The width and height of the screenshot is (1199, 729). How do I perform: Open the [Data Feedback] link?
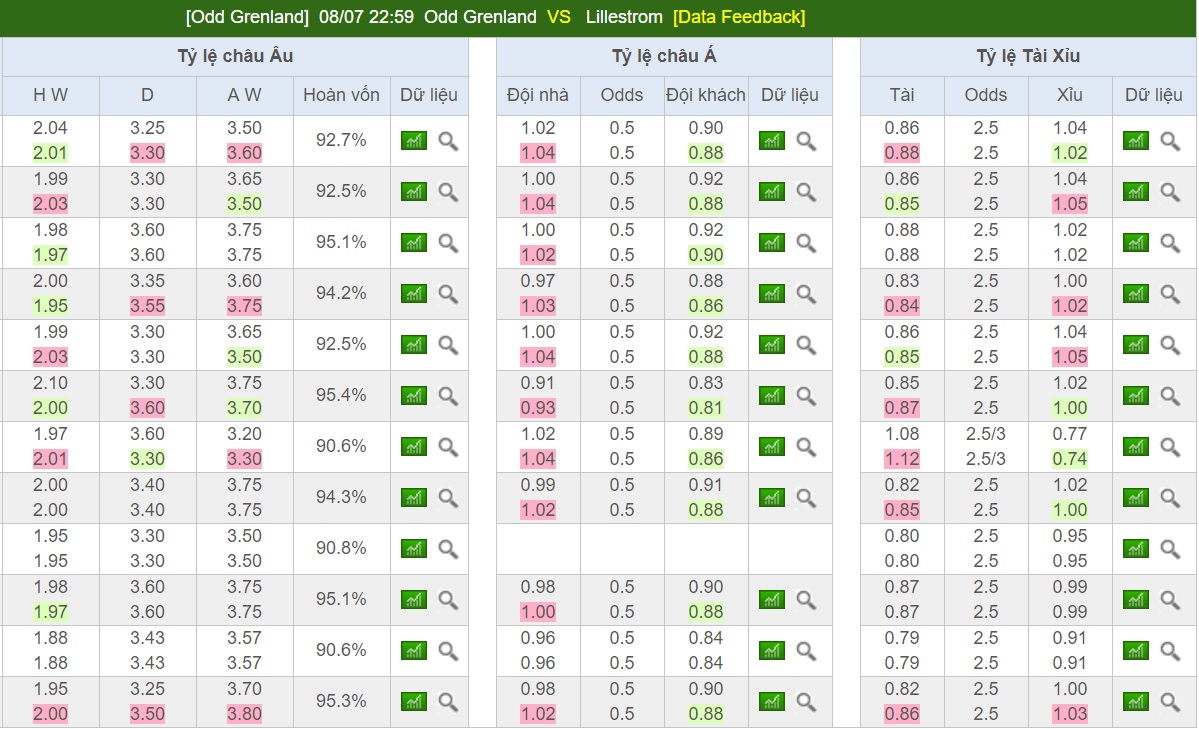point(739,17)
